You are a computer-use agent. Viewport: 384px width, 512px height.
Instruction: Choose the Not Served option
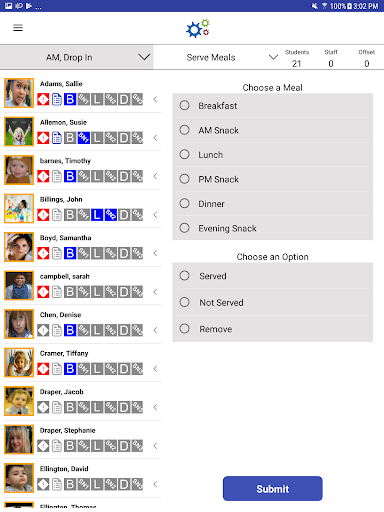pyautogui.click(x=184, y=302)
